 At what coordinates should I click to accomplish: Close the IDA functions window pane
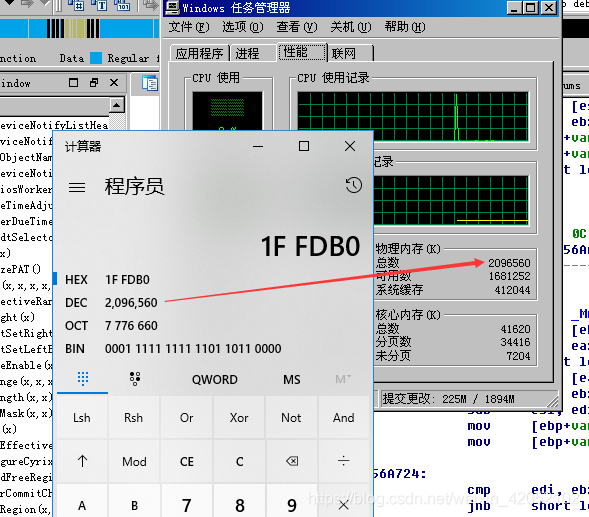[x=114, y=83]
